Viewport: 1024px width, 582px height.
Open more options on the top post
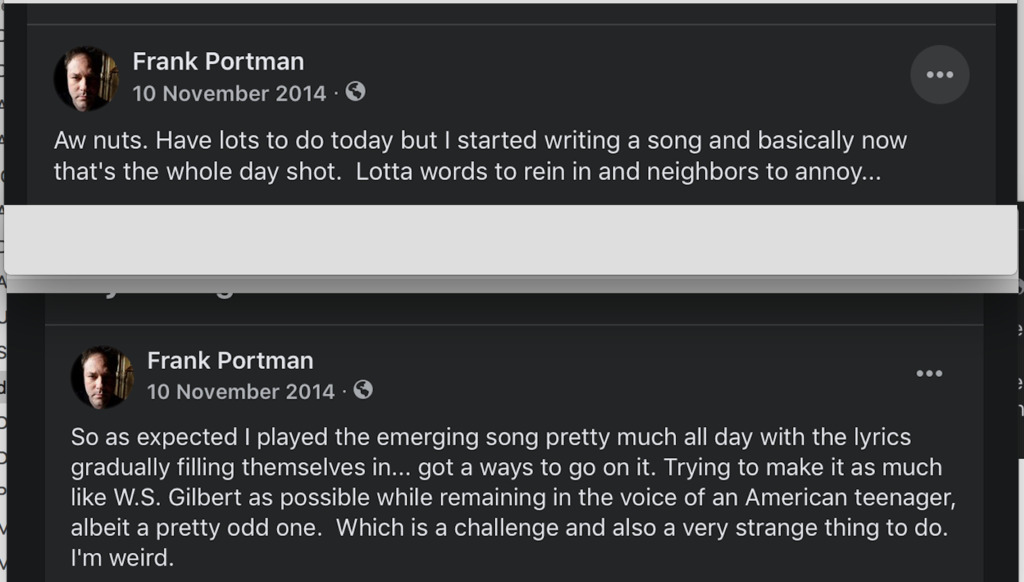(939, 75)
